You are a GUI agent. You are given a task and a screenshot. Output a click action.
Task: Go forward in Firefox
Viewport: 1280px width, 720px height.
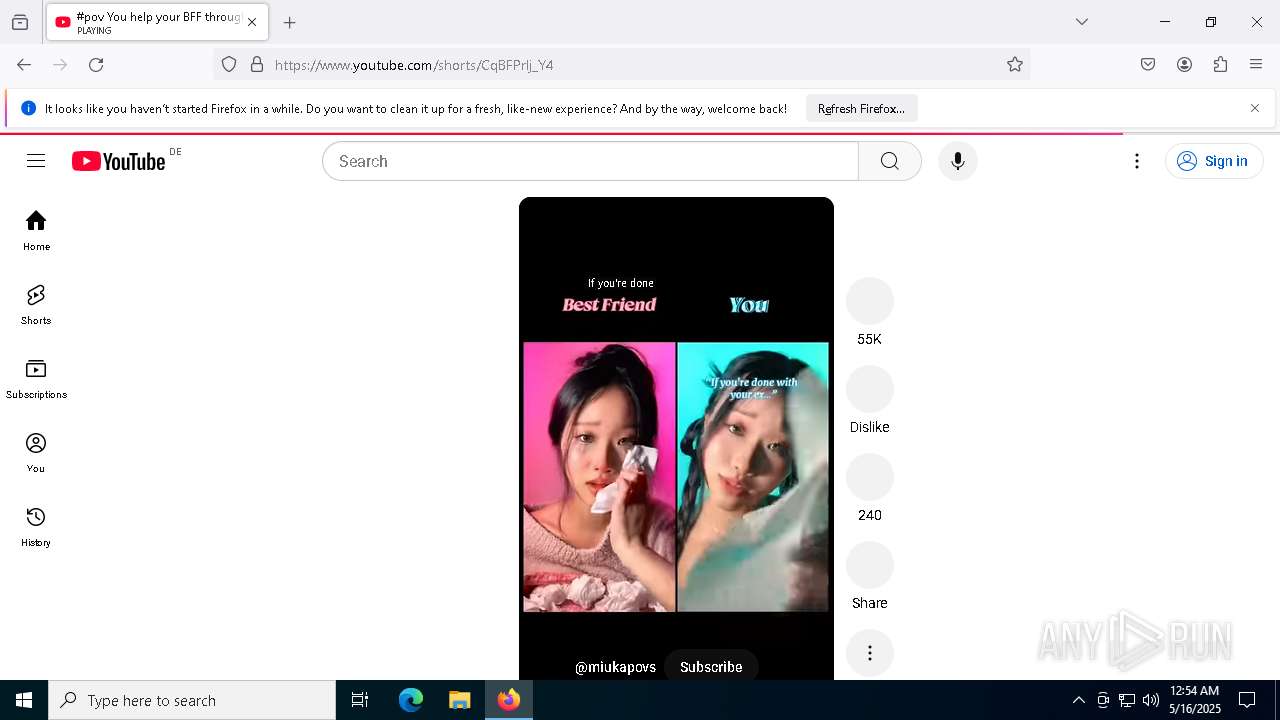point(60,65)
